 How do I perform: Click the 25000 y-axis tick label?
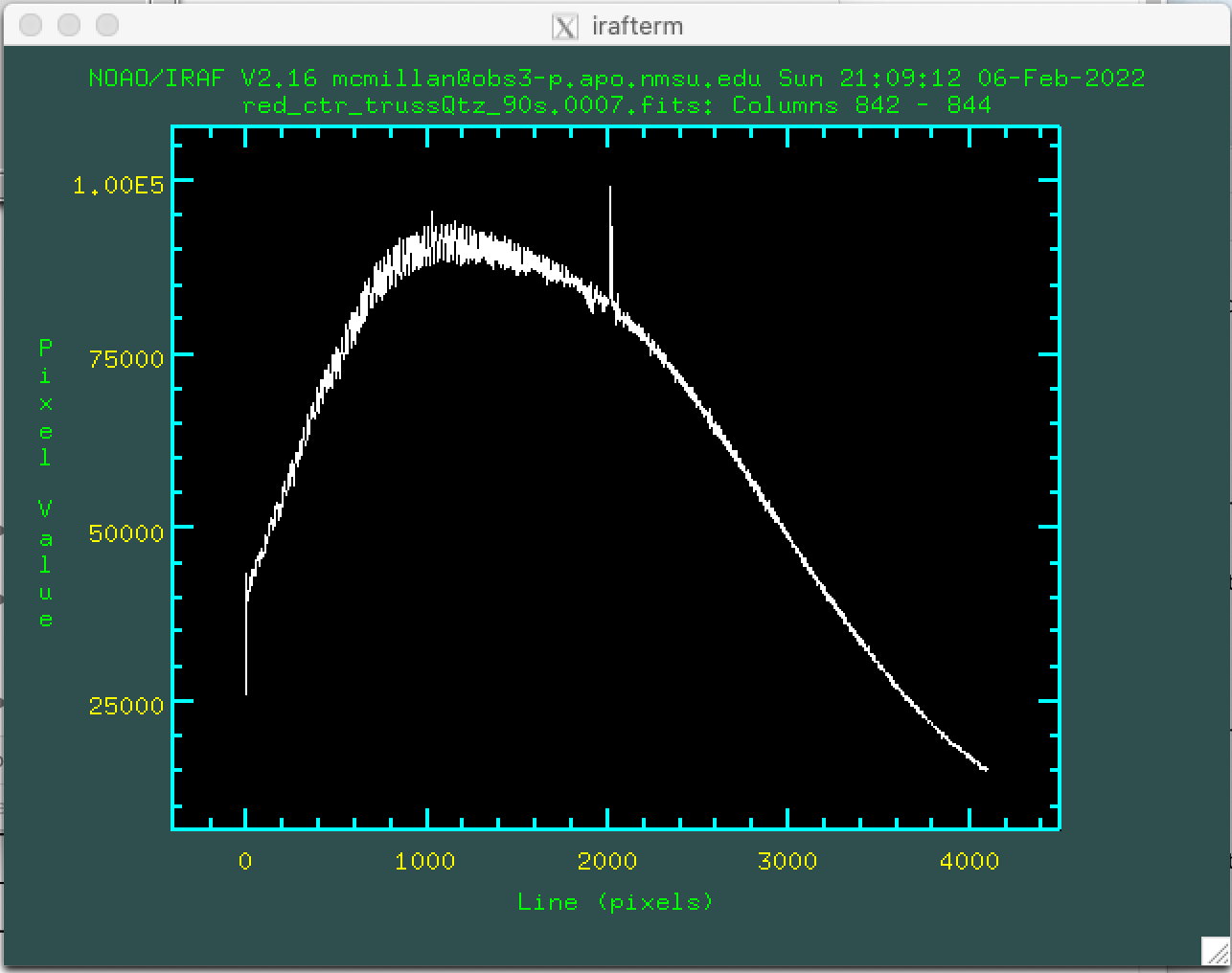126,707
